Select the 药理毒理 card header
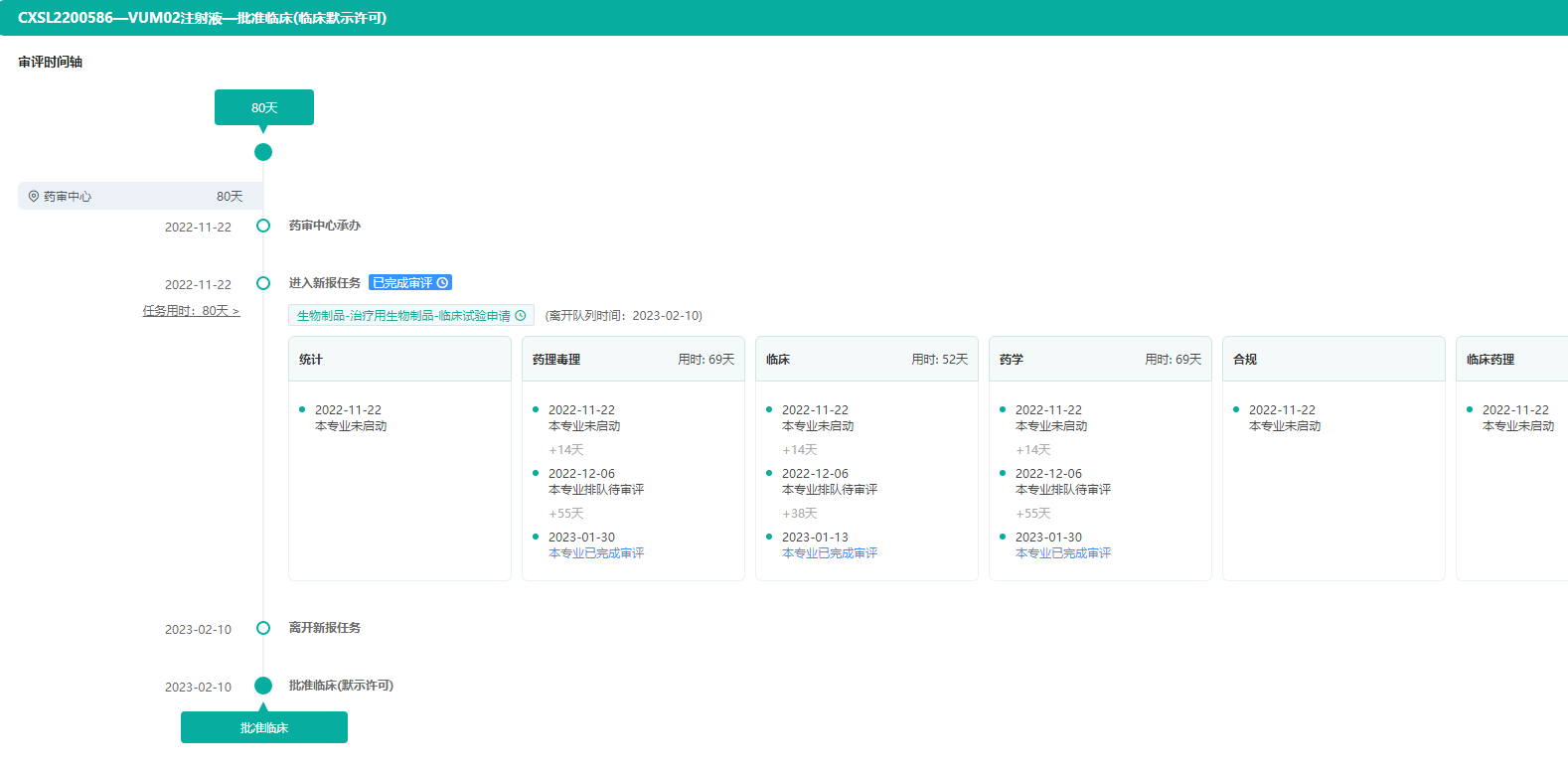Viewport: 1568px width, 772px height. click(x=633, y=360)
